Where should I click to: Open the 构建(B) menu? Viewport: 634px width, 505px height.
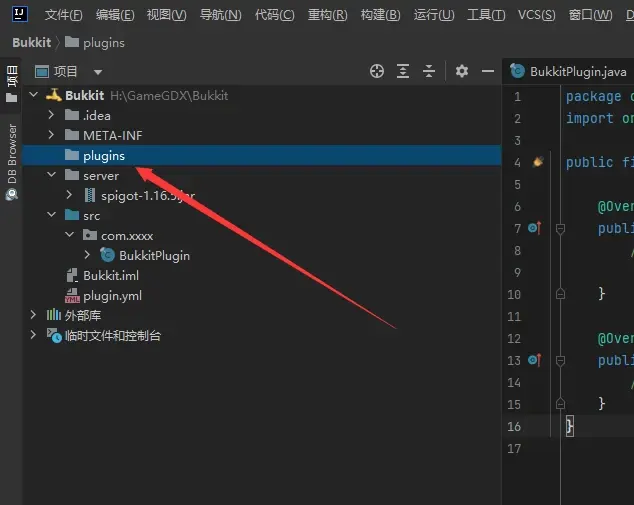[x=380, y=15]
